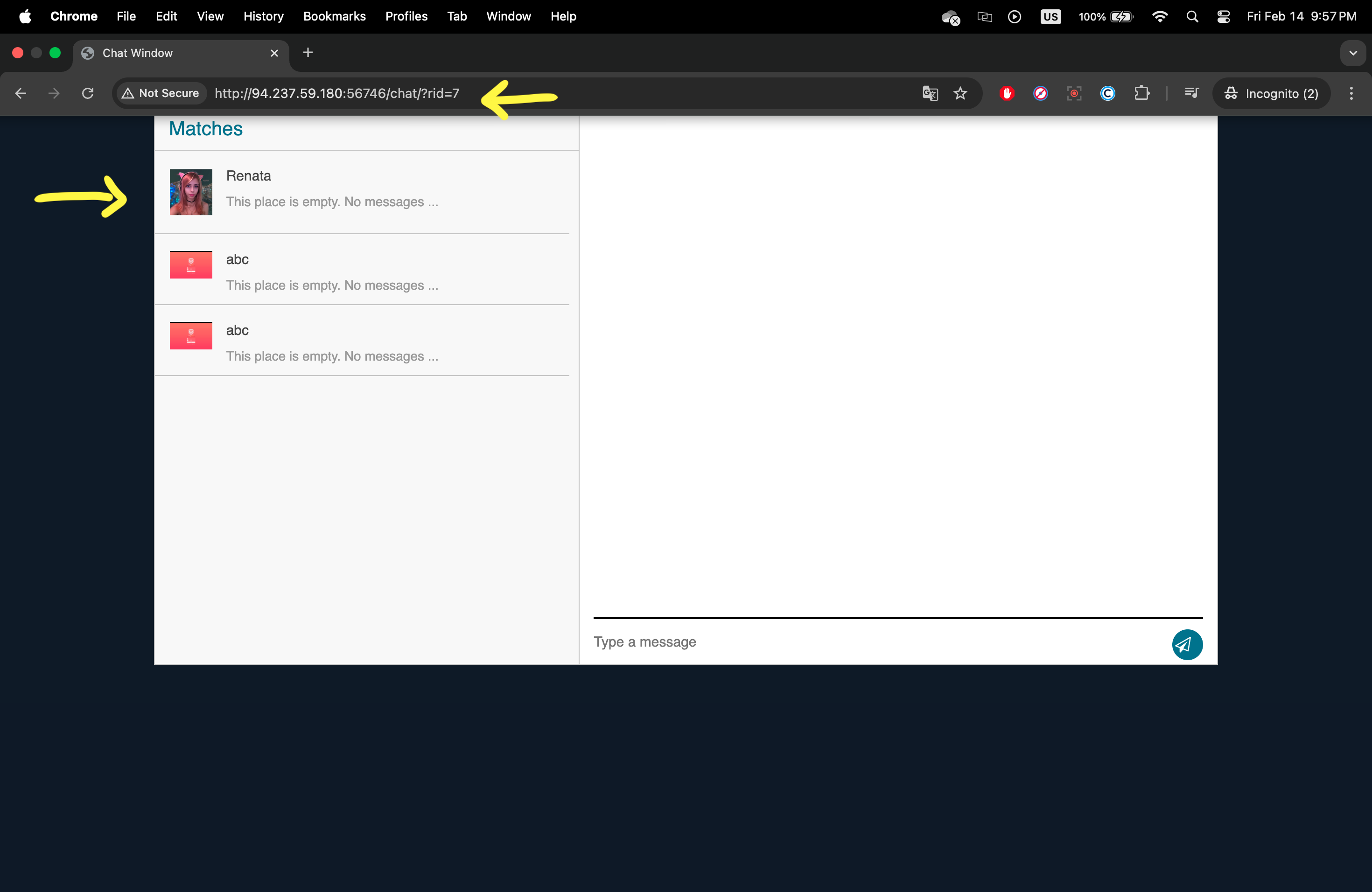The height and width of the screenshot is (892, 1372).
Task: Click the Type a message field
Action: pyautogui.click(x=876, y=642)
